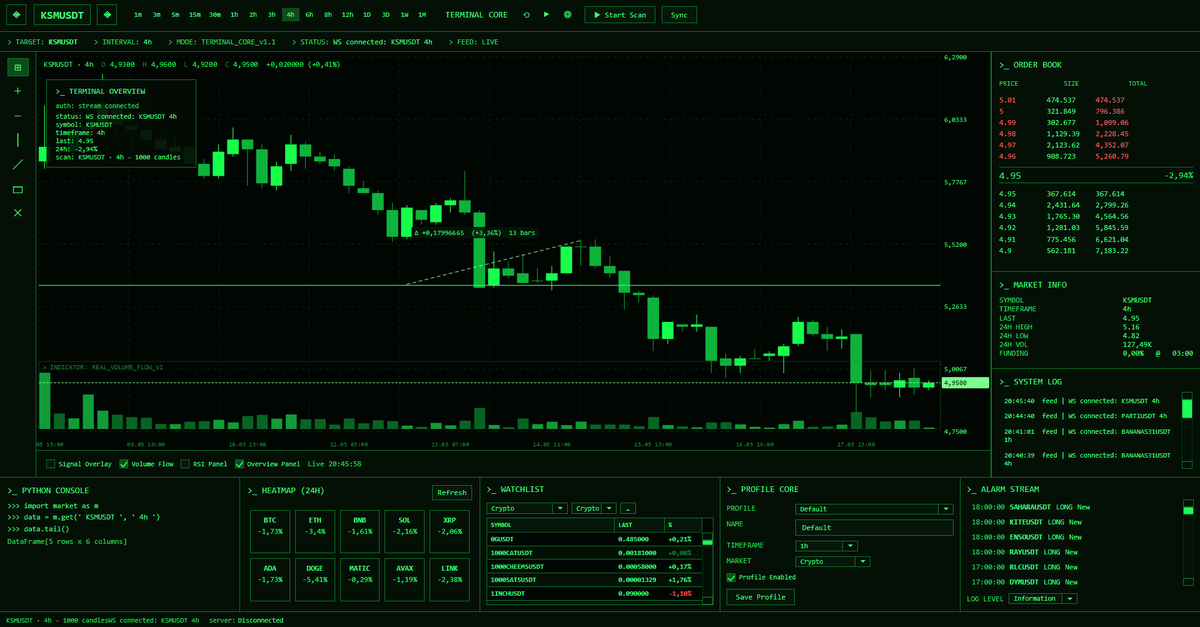Switch to the 12h timeframe
This screenshot has width=1200, height=627.
[347, 15]
